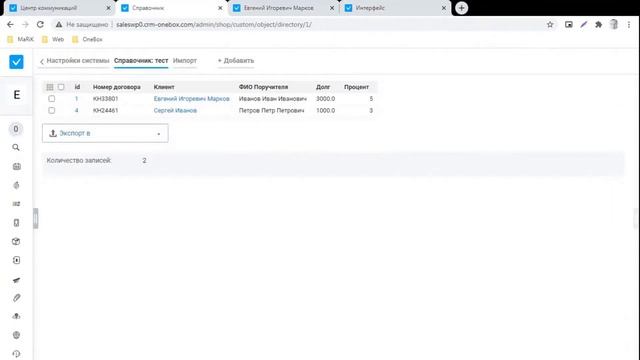Open record id 4 link
This screenshot has width=640, height=360.
(x=76, y=110)
